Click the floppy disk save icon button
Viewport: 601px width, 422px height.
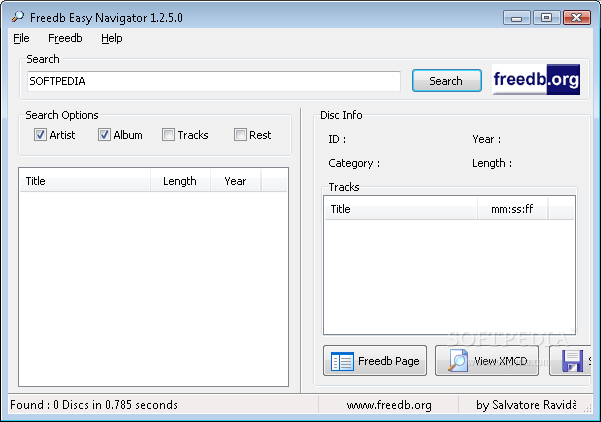click(571, 361)
